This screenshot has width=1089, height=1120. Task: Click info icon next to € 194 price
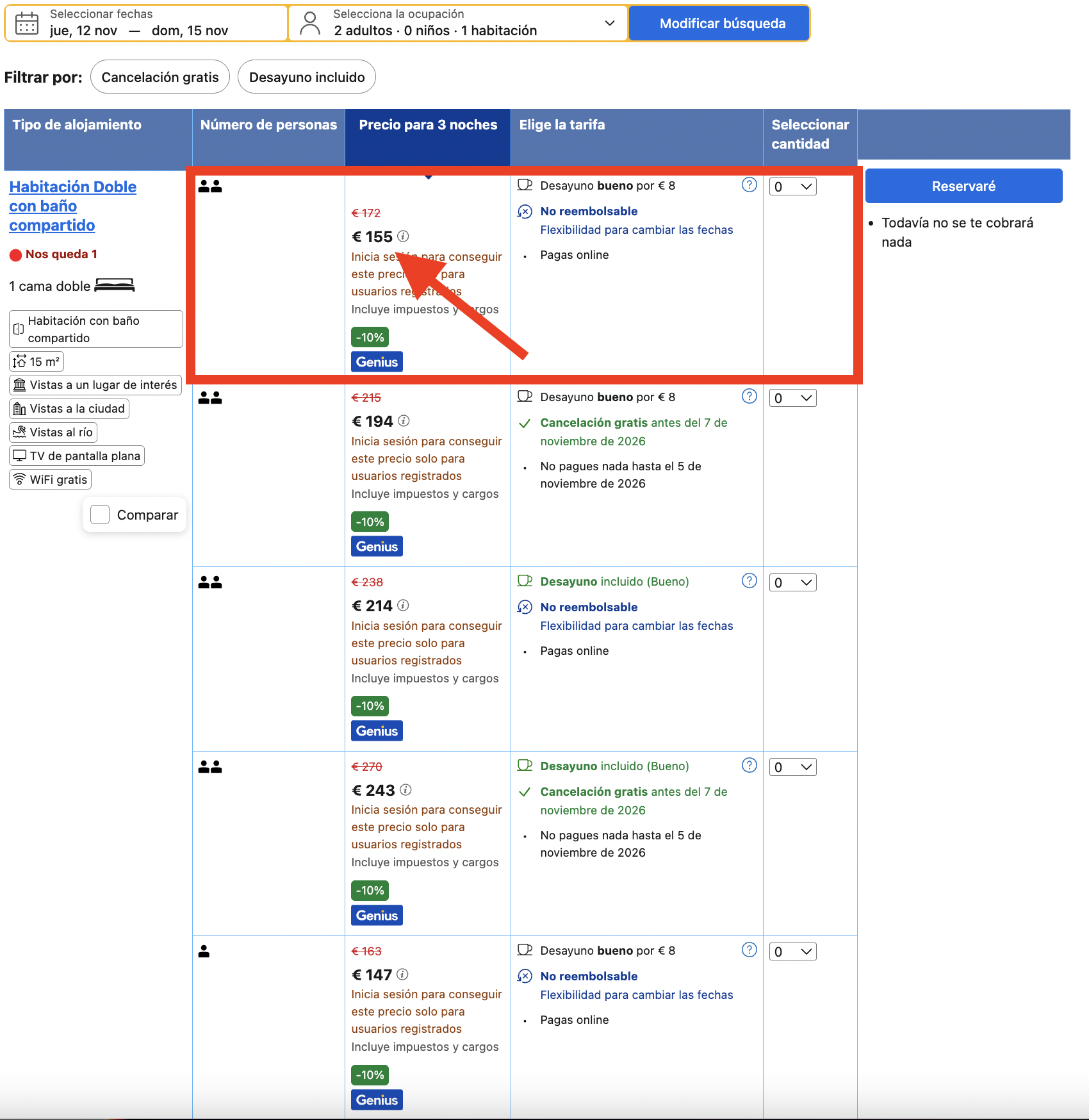404,421
